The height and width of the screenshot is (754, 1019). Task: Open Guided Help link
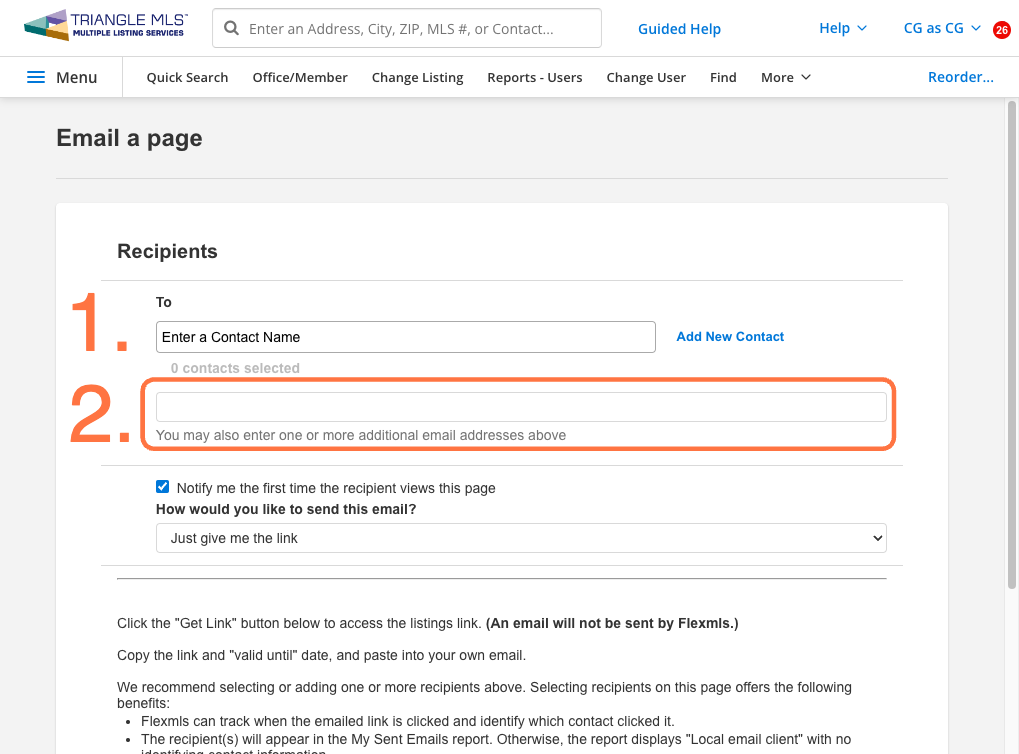tap(679, 29)
